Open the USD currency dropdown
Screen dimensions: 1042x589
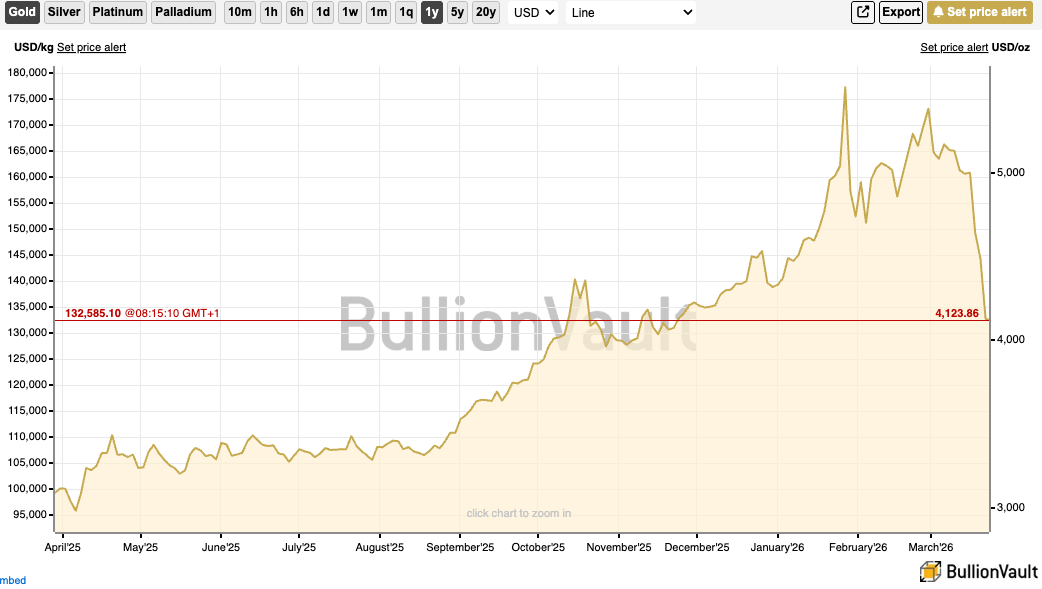point(533,12)
